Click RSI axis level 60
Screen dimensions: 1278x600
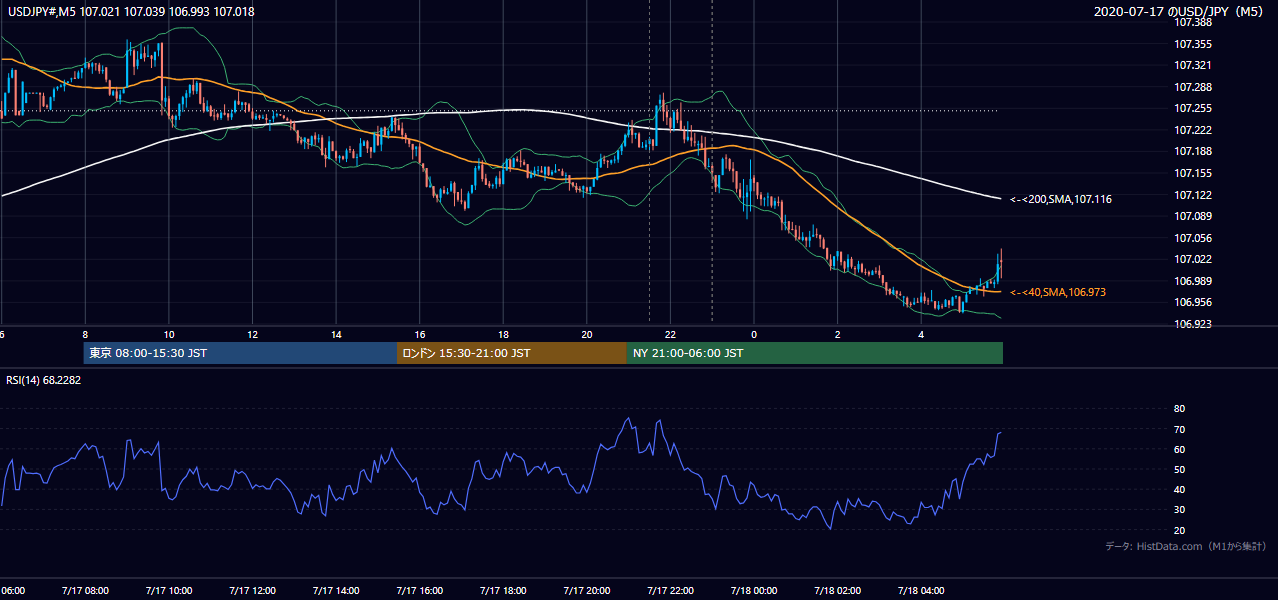point(1179,449)
